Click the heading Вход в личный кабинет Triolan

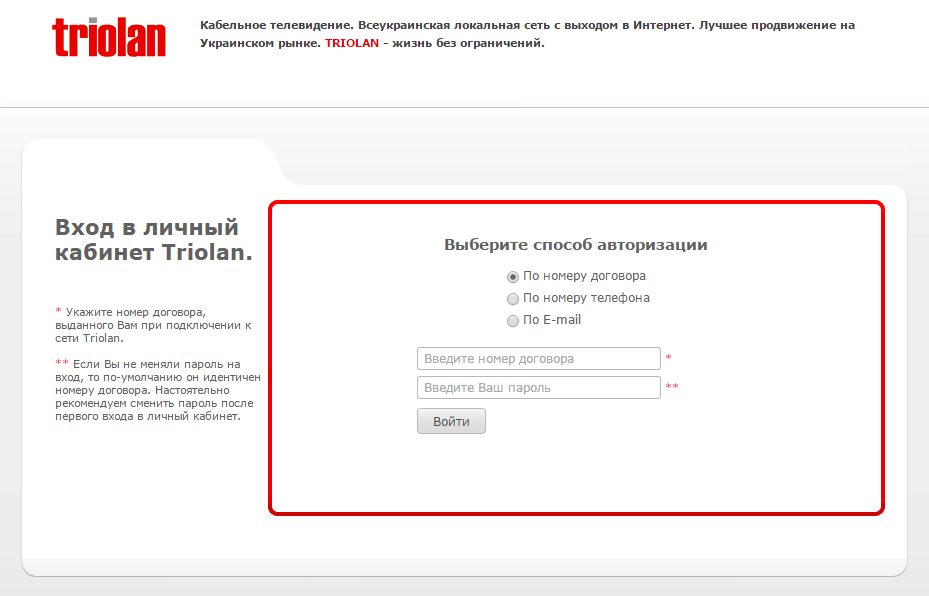[x=154, y=240]
